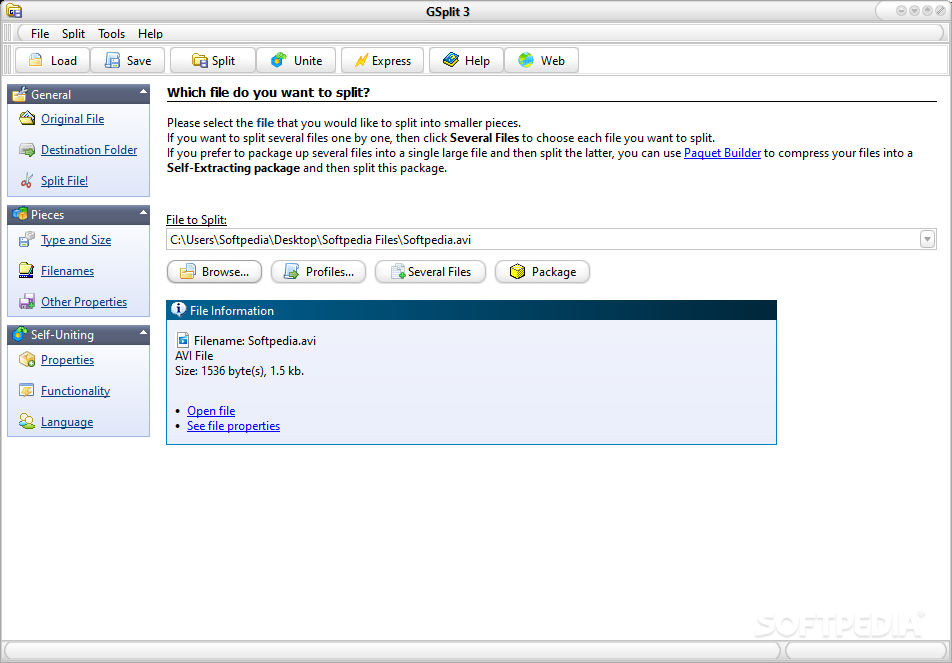952x663 pixels.
Task: Click inside the File to Split path field
Action: click(543, 239)
